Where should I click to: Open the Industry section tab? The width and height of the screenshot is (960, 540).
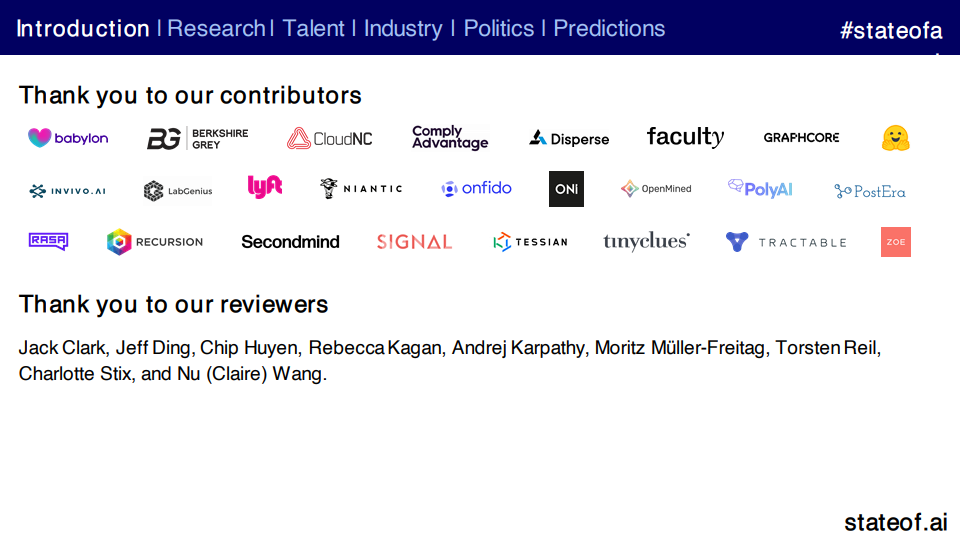(x=403, y=28)
